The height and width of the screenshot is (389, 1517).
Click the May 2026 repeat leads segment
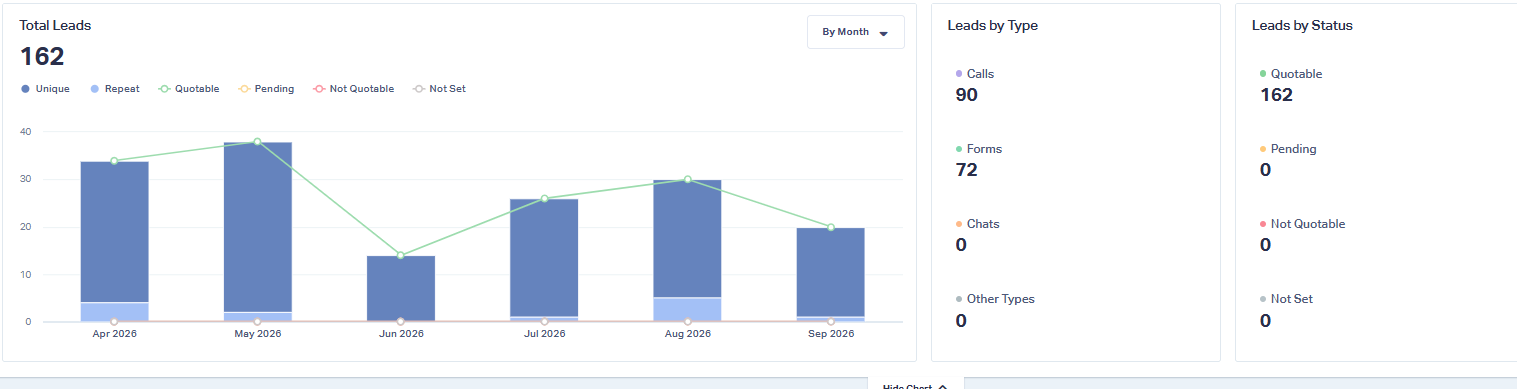tap(258, 317)
